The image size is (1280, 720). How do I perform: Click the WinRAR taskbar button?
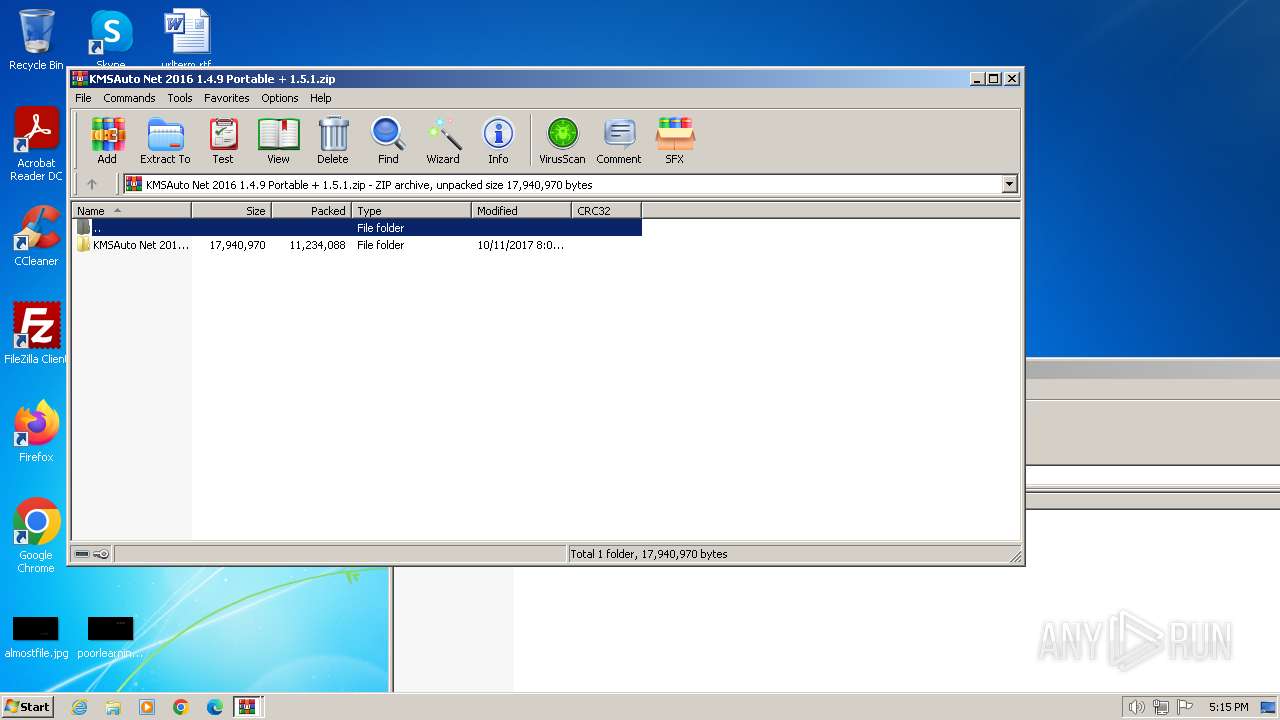coord(247,707)
